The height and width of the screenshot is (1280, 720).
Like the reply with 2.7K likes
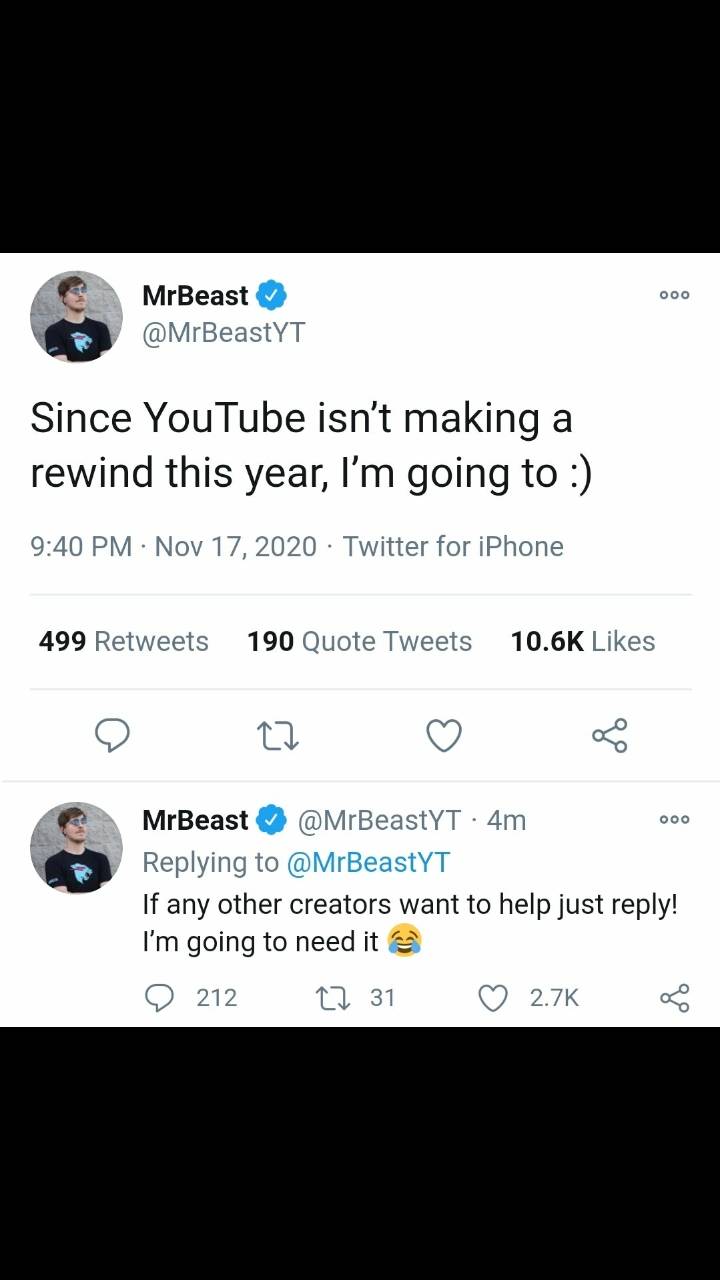tap(493, 997)
